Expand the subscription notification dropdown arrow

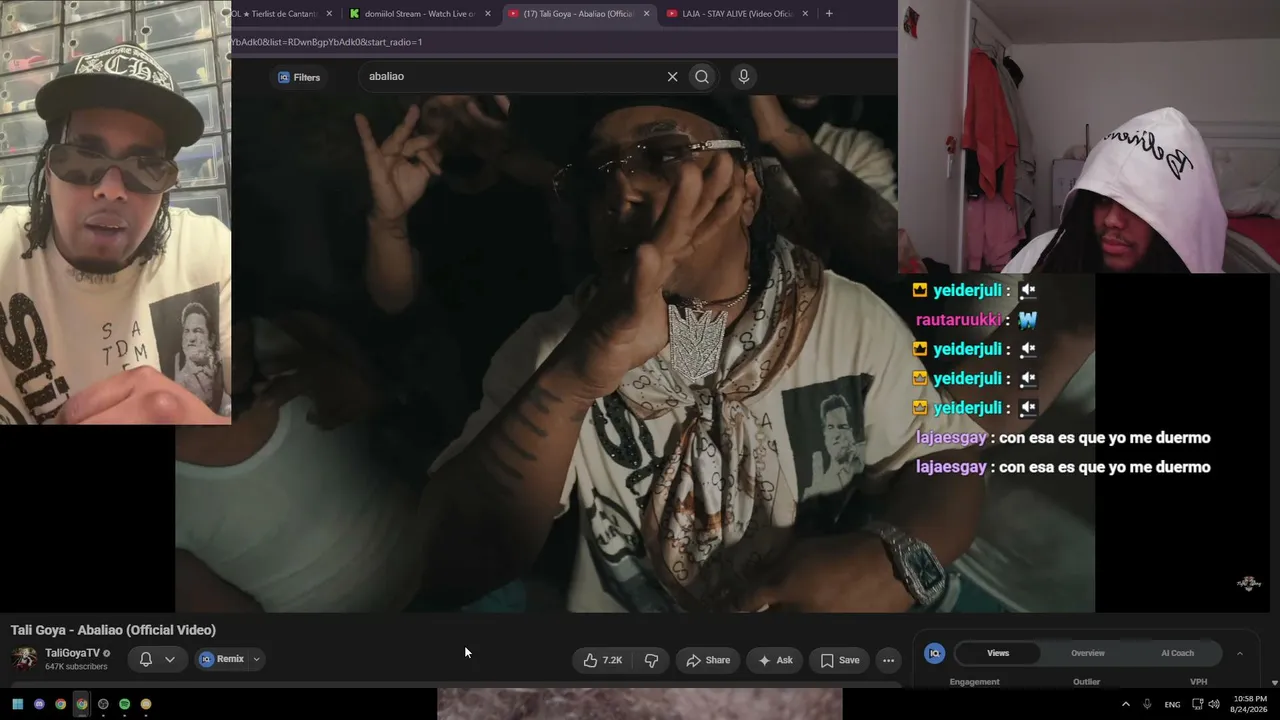170,659
